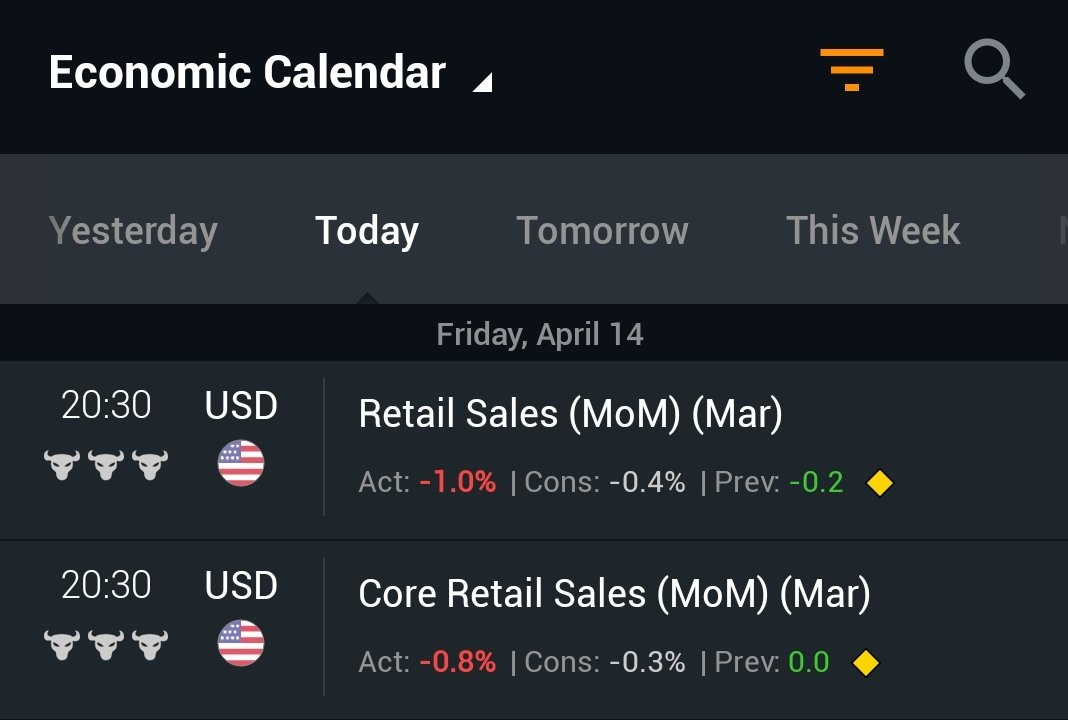Tap Core Retail Sales actual value -0.8%
This screenshot has width=1068, height=720.
tap(457, 662)
